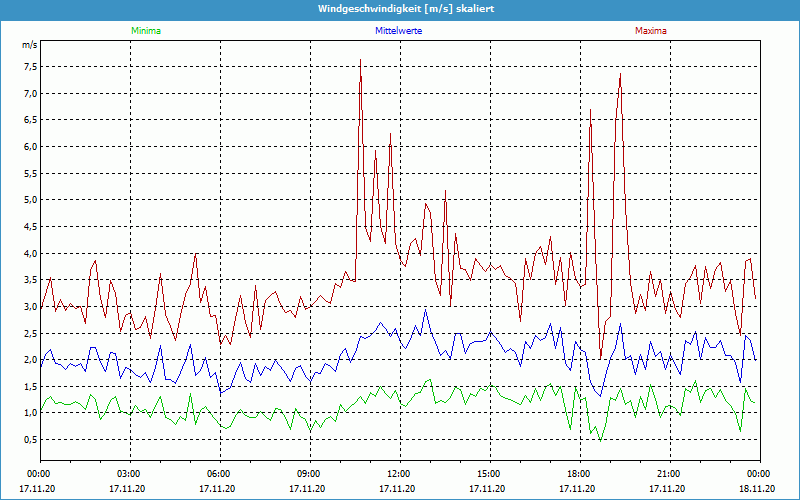Click the 7,0 y-axis value
The width and height of the screenshot is (800, 500).
coord(30,93)
